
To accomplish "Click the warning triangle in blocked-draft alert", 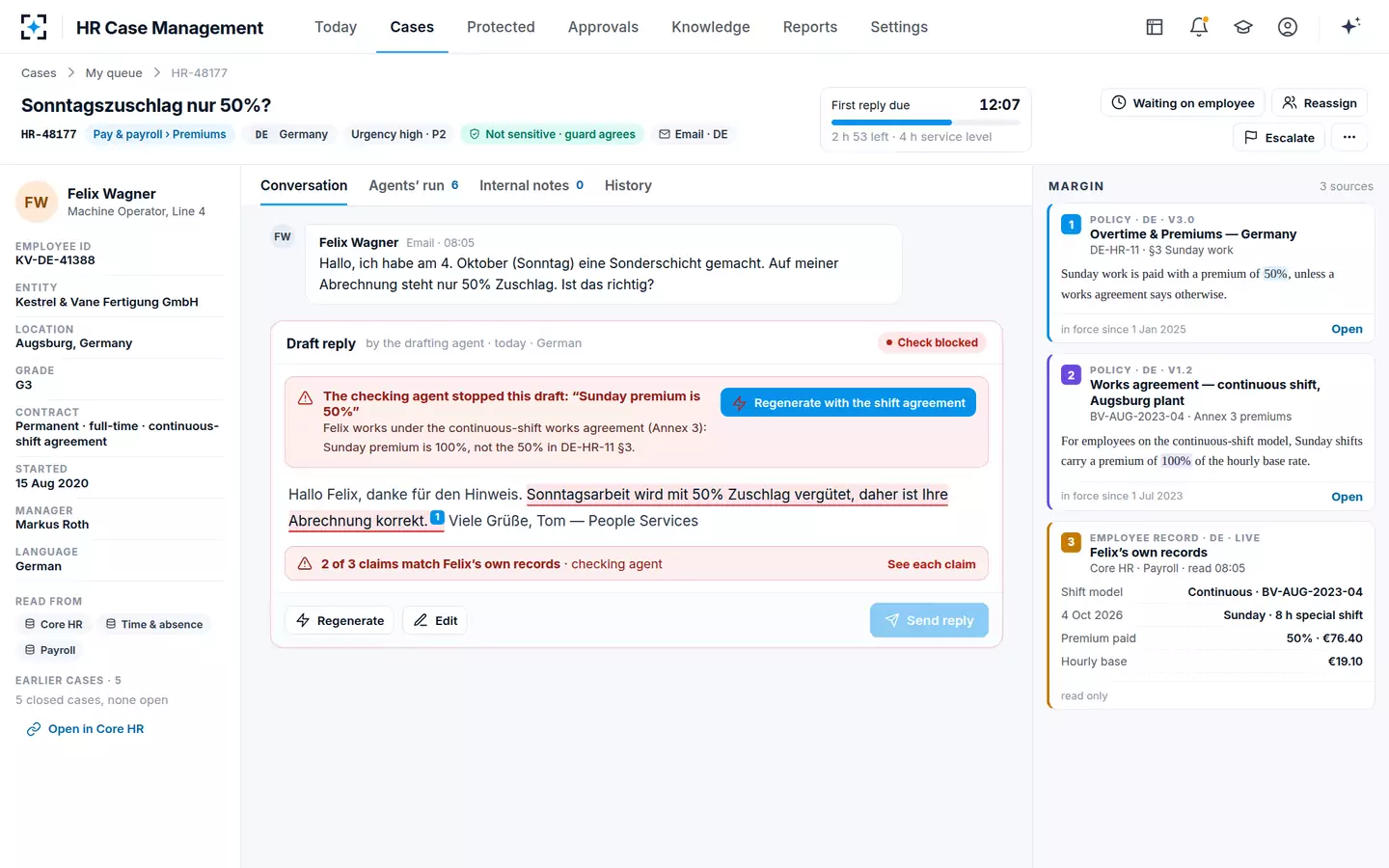I will tap(305, 397).
